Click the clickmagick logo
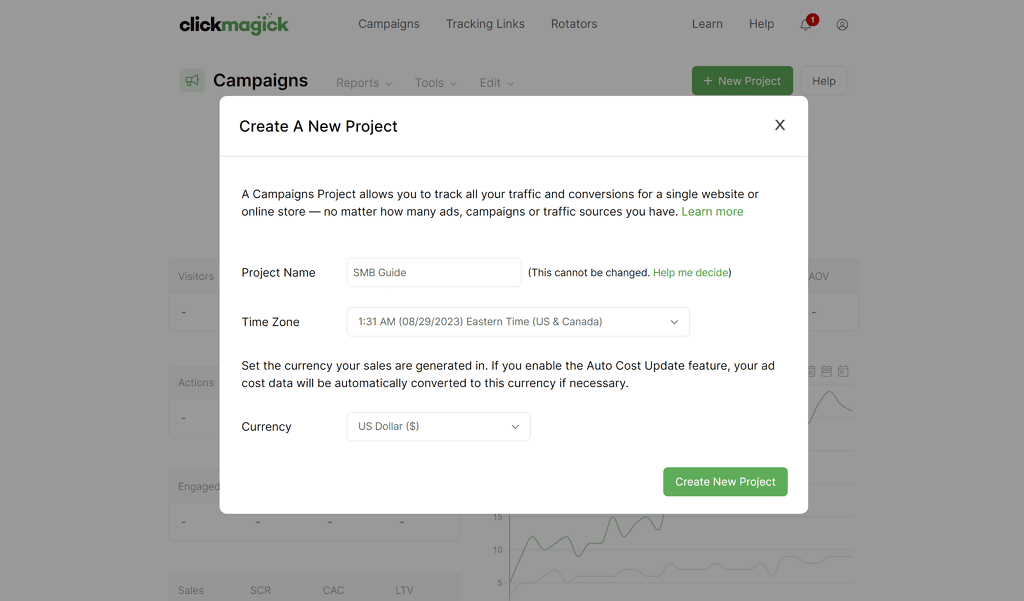 (234, 24)
